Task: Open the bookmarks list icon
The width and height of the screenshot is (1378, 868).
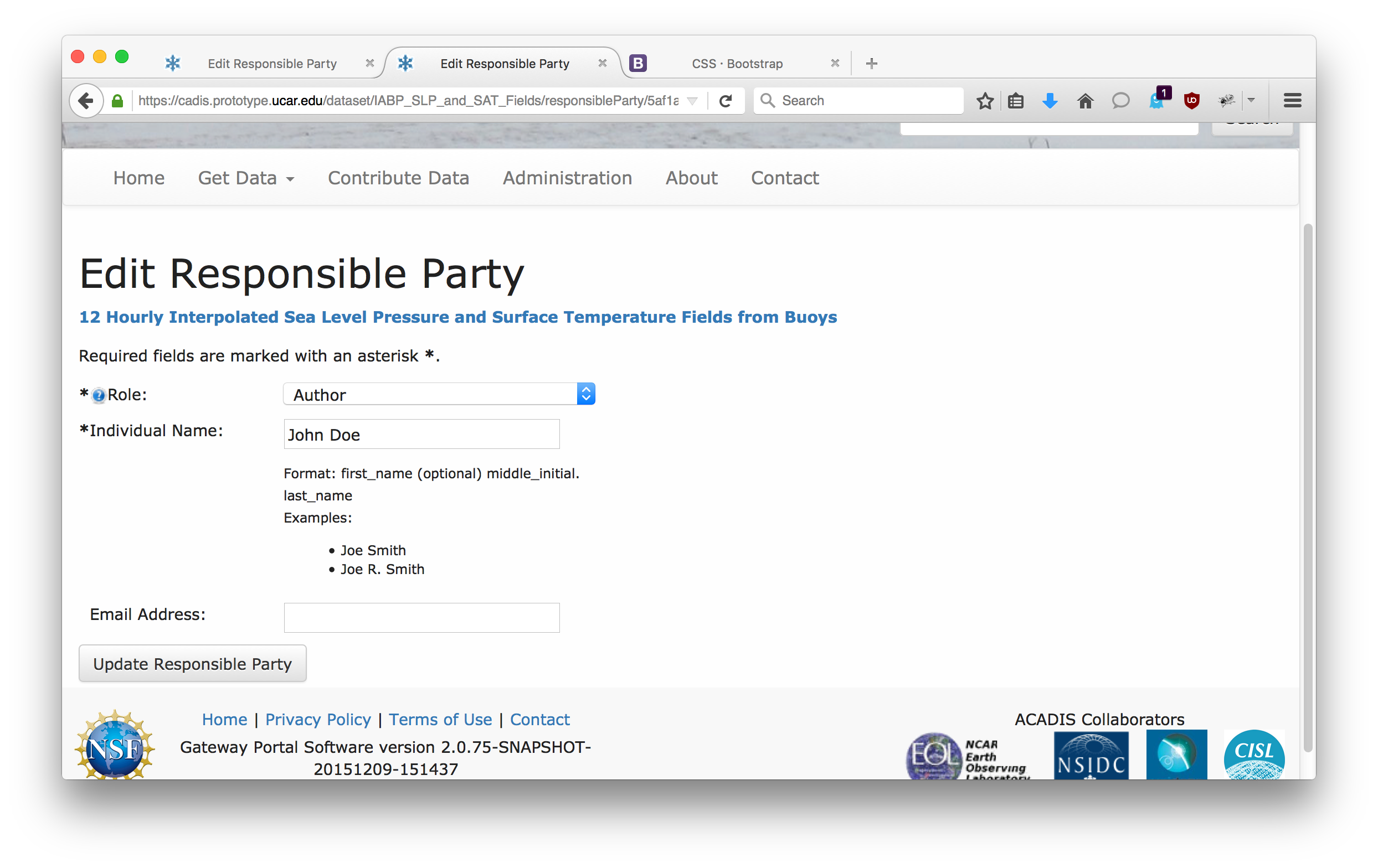Action: coord(1016,101)
